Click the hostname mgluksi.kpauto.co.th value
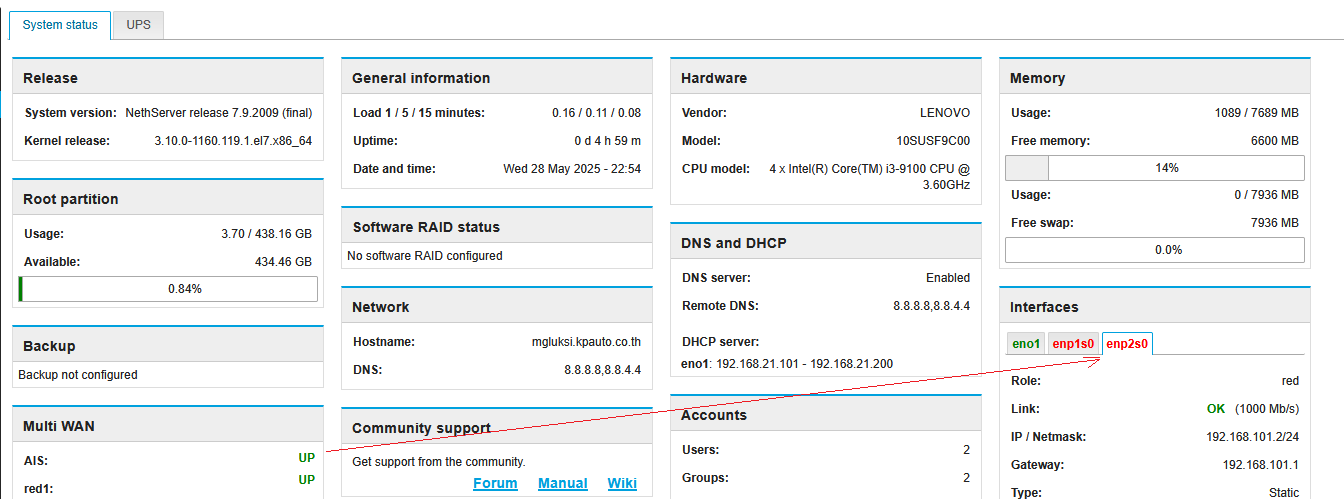This screenshot has width=1344, height=499. pyautogui.click(x=586, y=342)
